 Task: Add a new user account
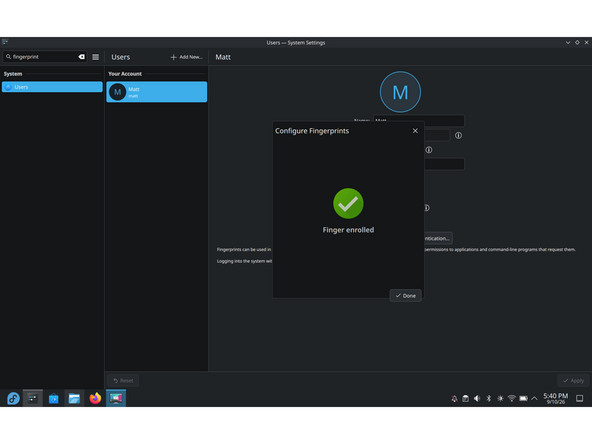coord(187,57)
